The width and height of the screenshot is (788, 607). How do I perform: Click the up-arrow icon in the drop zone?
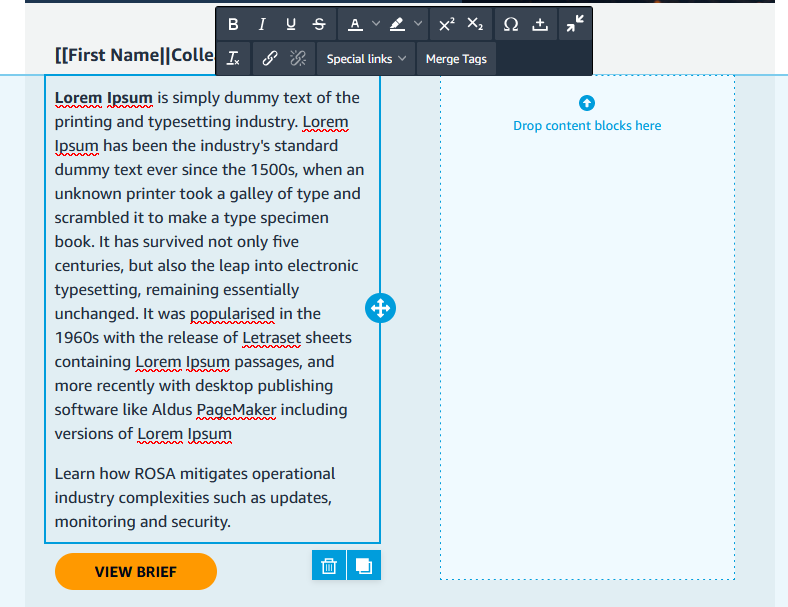[x=586, y=103]
